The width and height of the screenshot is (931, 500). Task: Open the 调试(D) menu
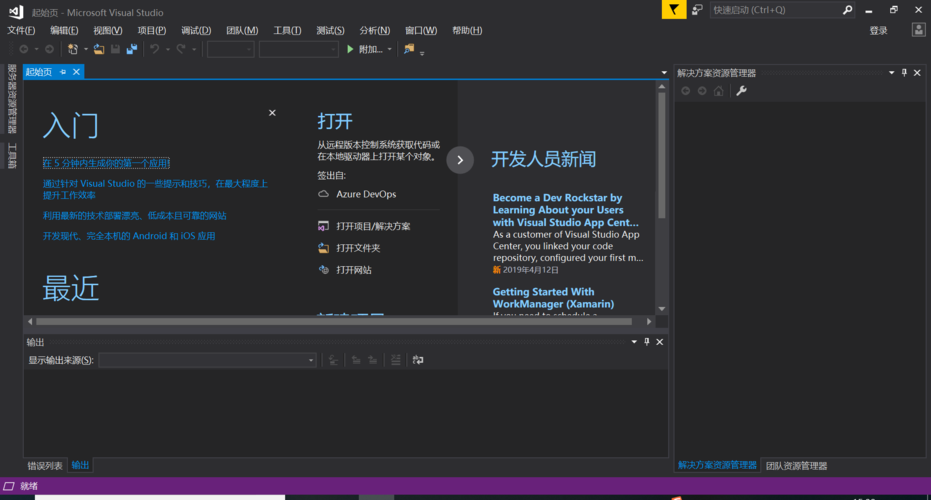click(196, 30)
